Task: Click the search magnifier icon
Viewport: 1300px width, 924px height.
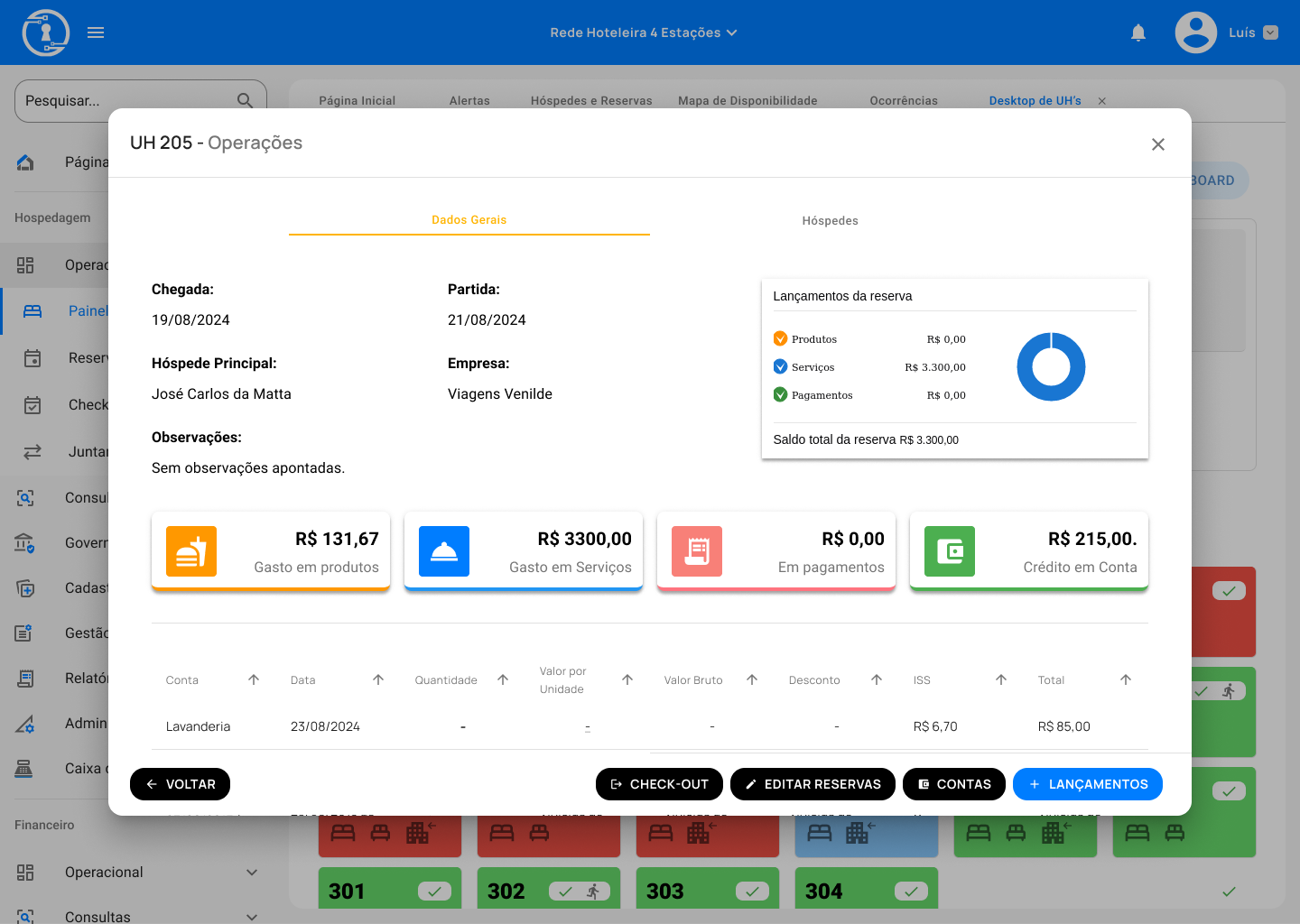Action: pos(245,101)
